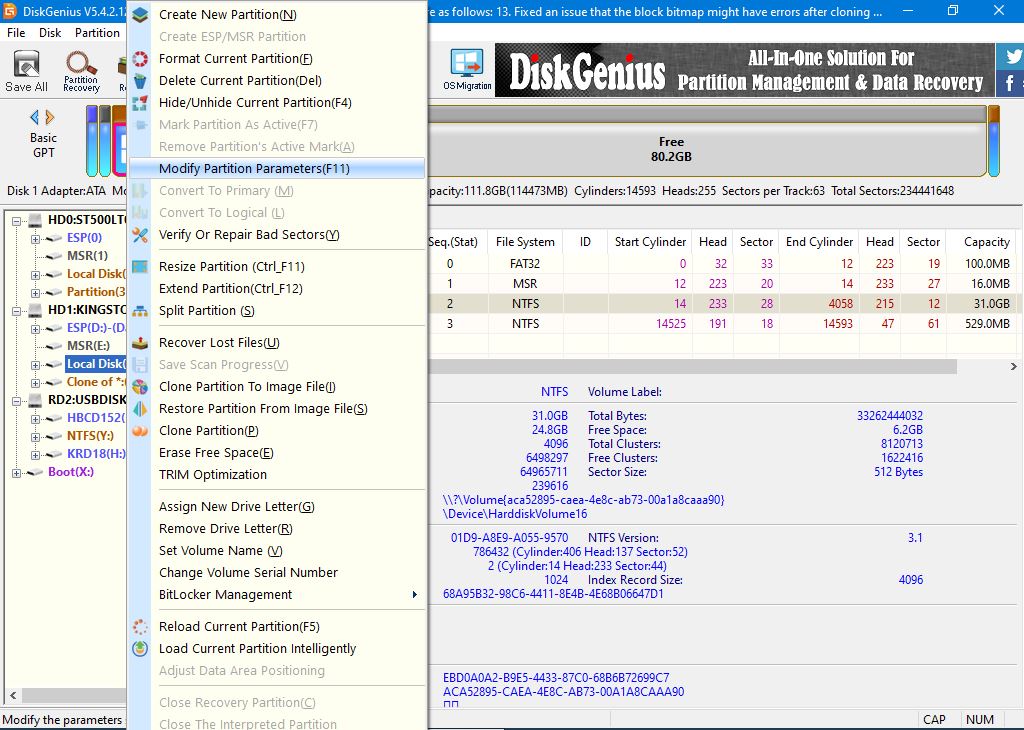Select Resize Partition from context menu

point(231,267)
